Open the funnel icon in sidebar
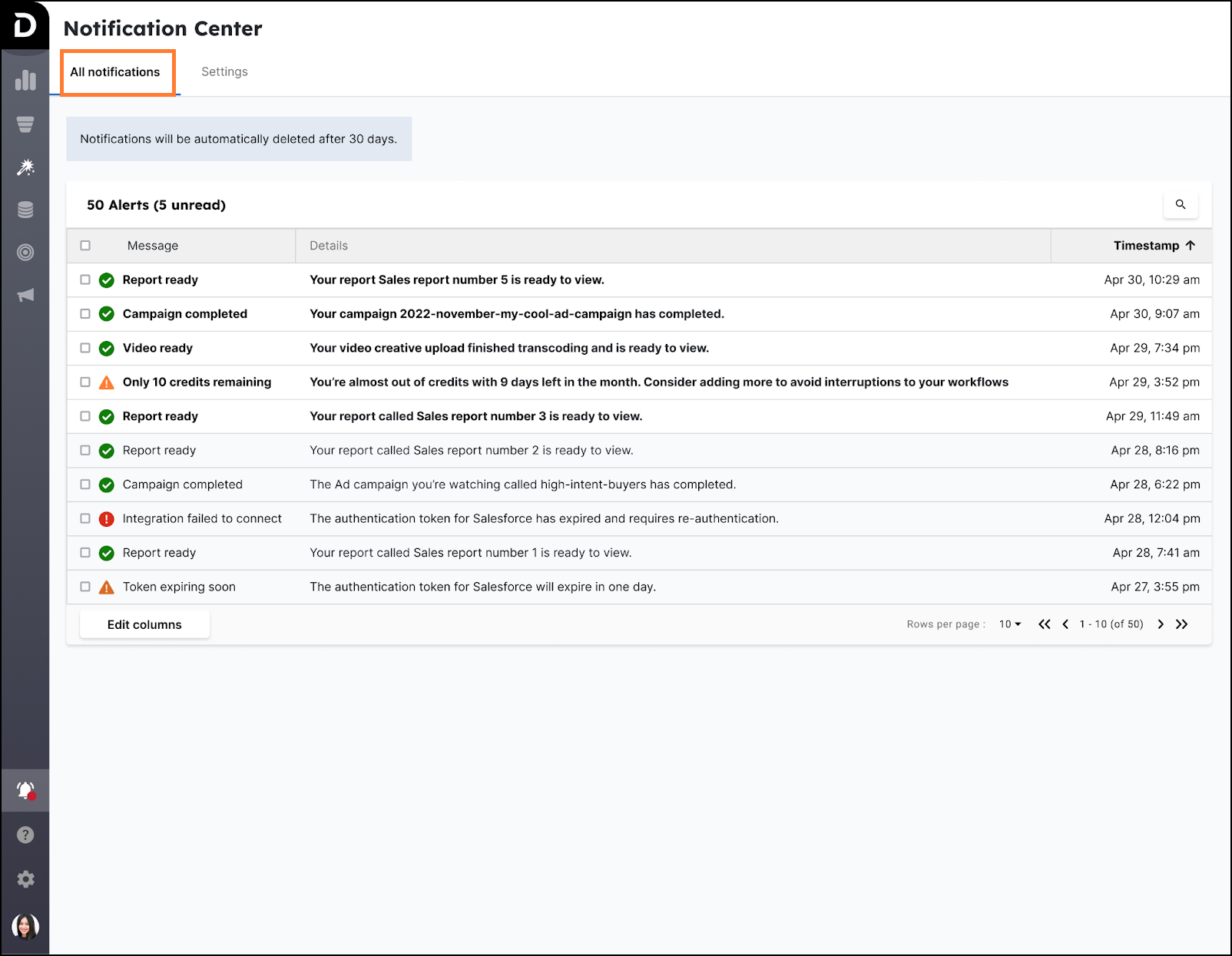This screenshot has width=1232, height=956. click(x=25, y=124)
